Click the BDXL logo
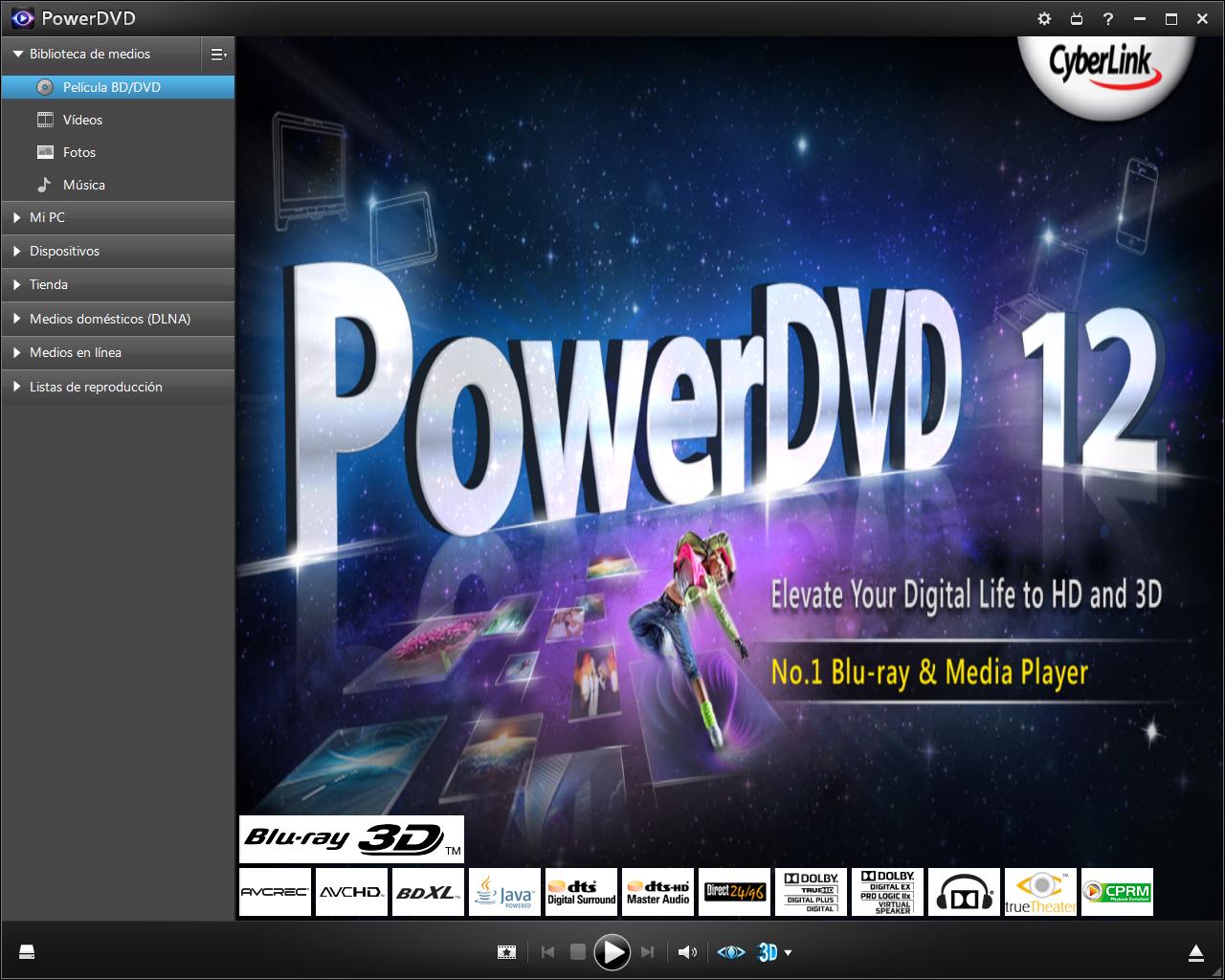 coord(428,892)
